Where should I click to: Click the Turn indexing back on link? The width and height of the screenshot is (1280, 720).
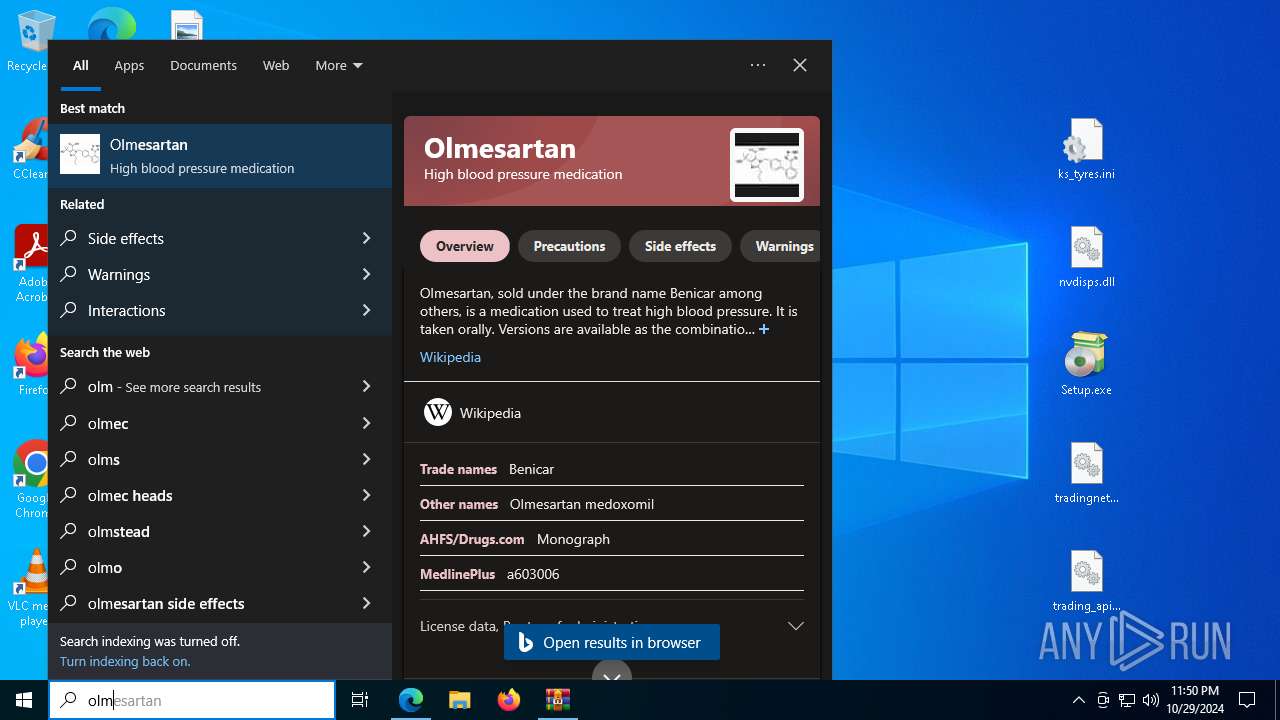125,661
